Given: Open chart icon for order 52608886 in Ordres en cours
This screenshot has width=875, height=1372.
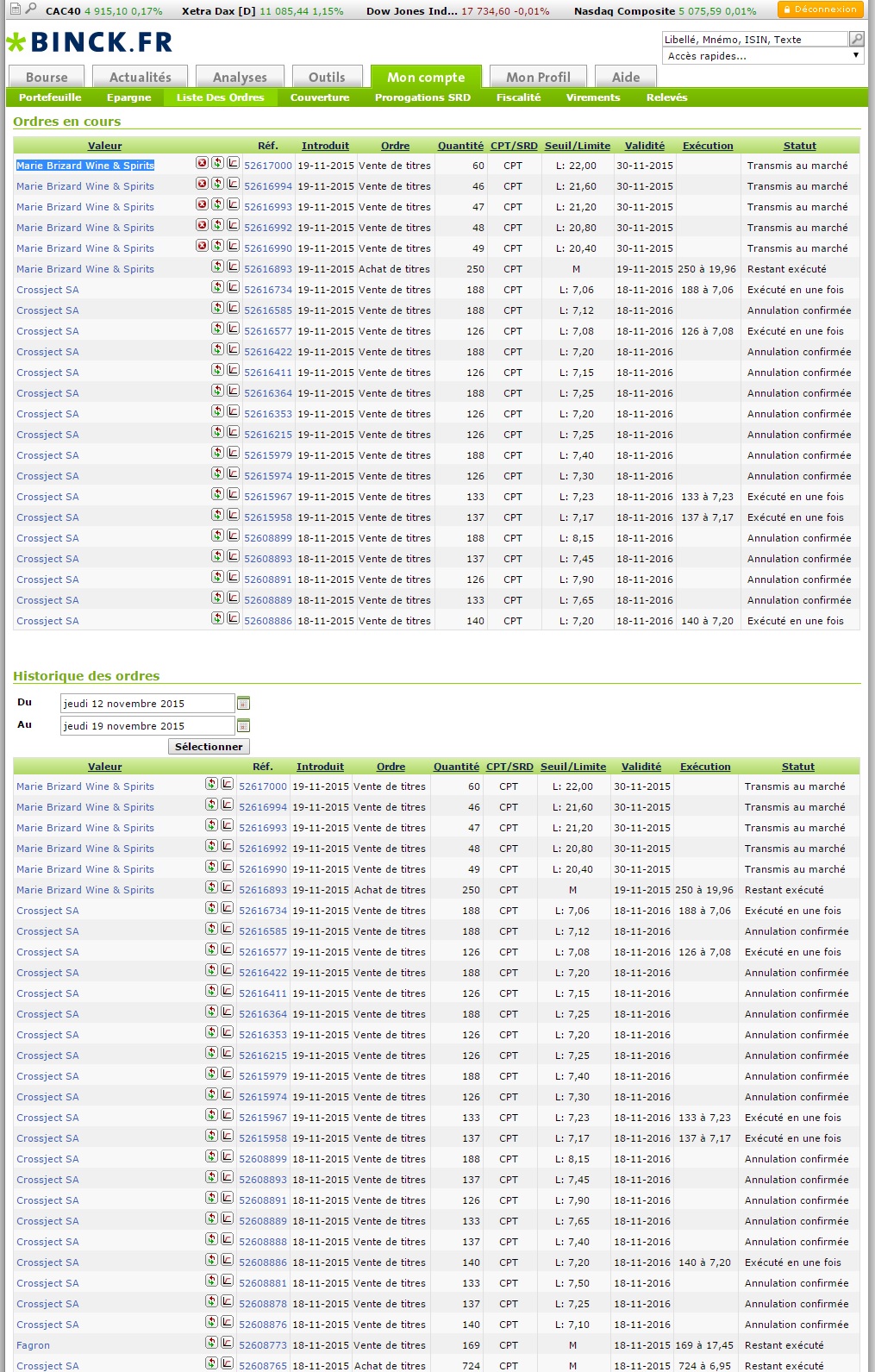Looking at the screenshot, I should [233, 618].
